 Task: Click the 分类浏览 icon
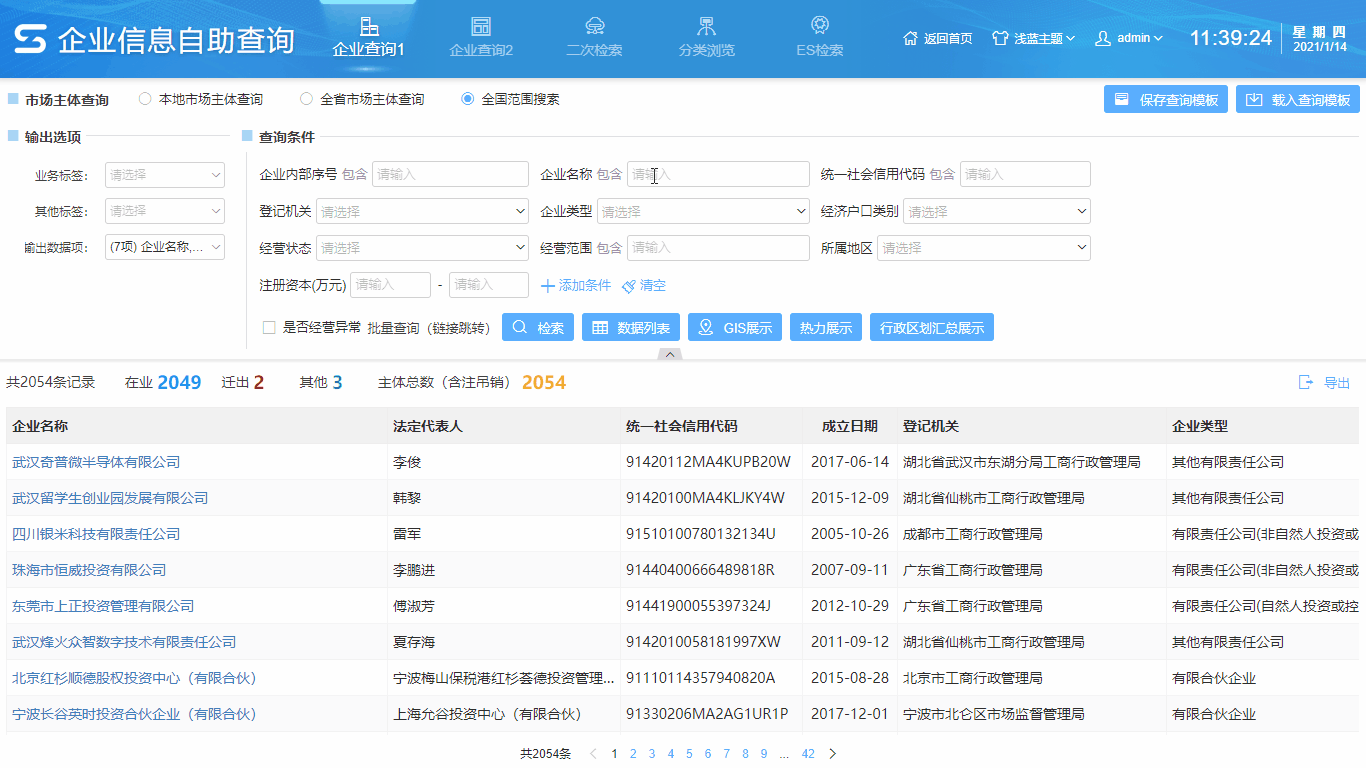(706, 26)
